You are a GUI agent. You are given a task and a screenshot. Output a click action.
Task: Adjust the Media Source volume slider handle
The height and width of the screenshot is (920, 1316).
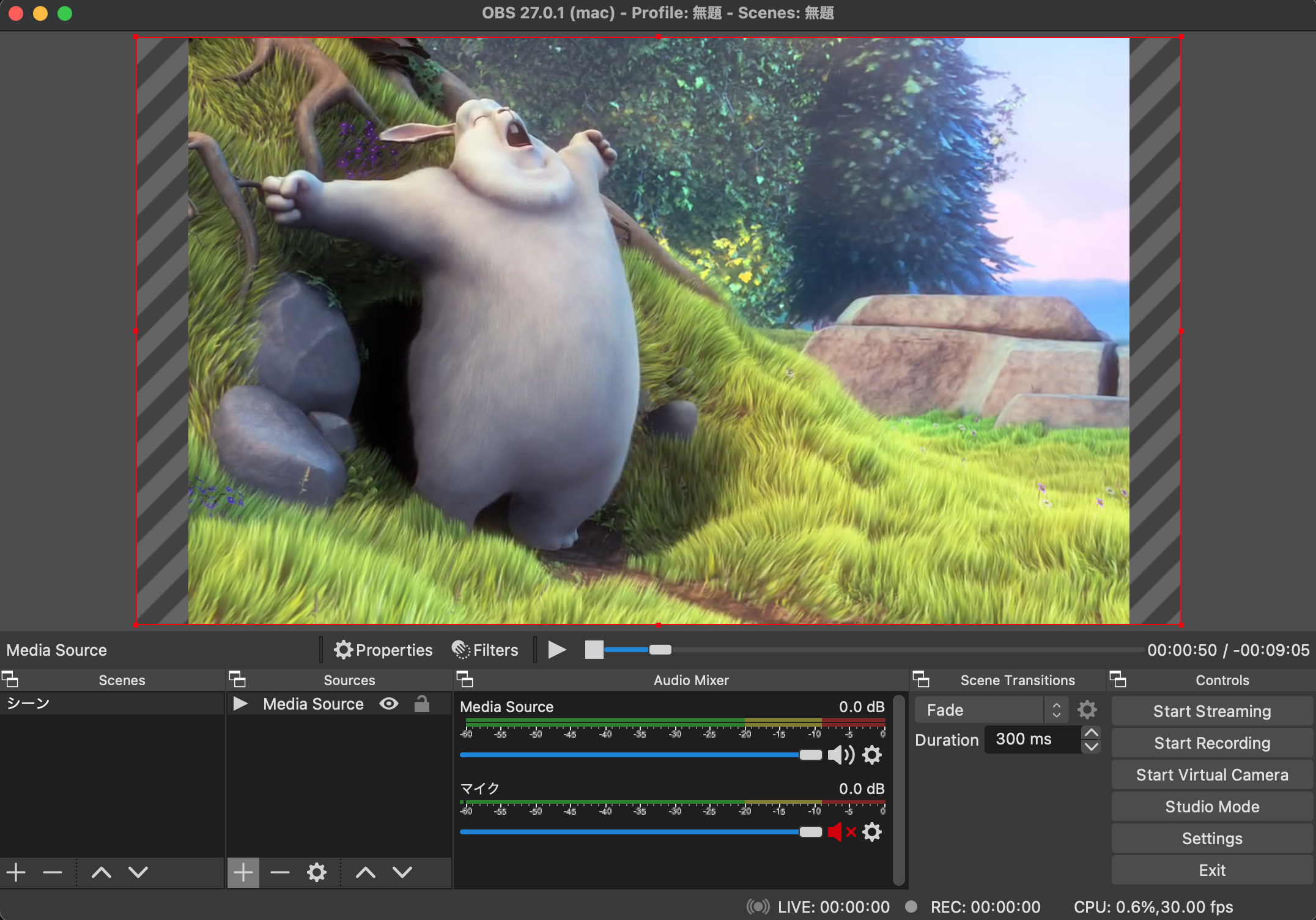811,755
